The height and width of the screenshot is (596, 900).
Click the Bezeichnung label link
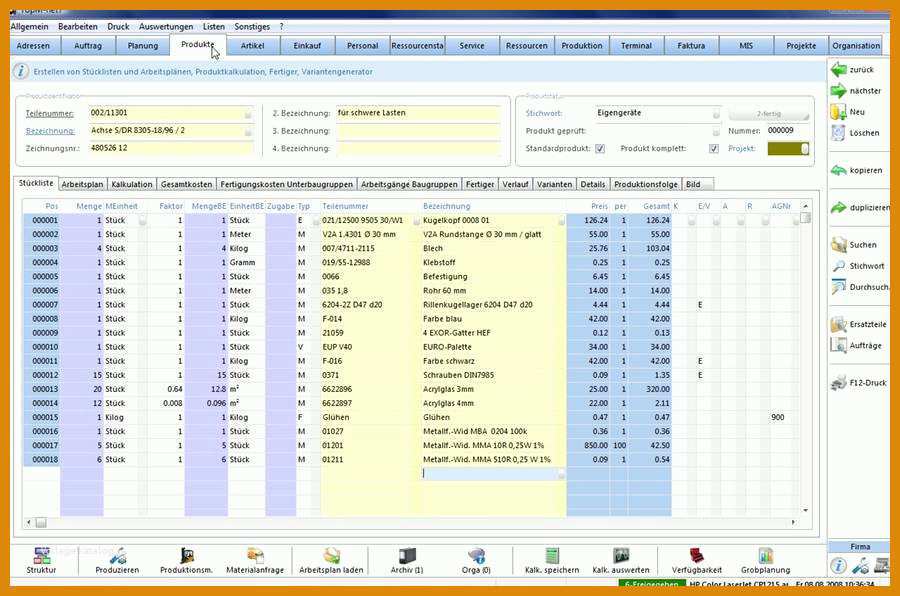[x=50, y=131]
